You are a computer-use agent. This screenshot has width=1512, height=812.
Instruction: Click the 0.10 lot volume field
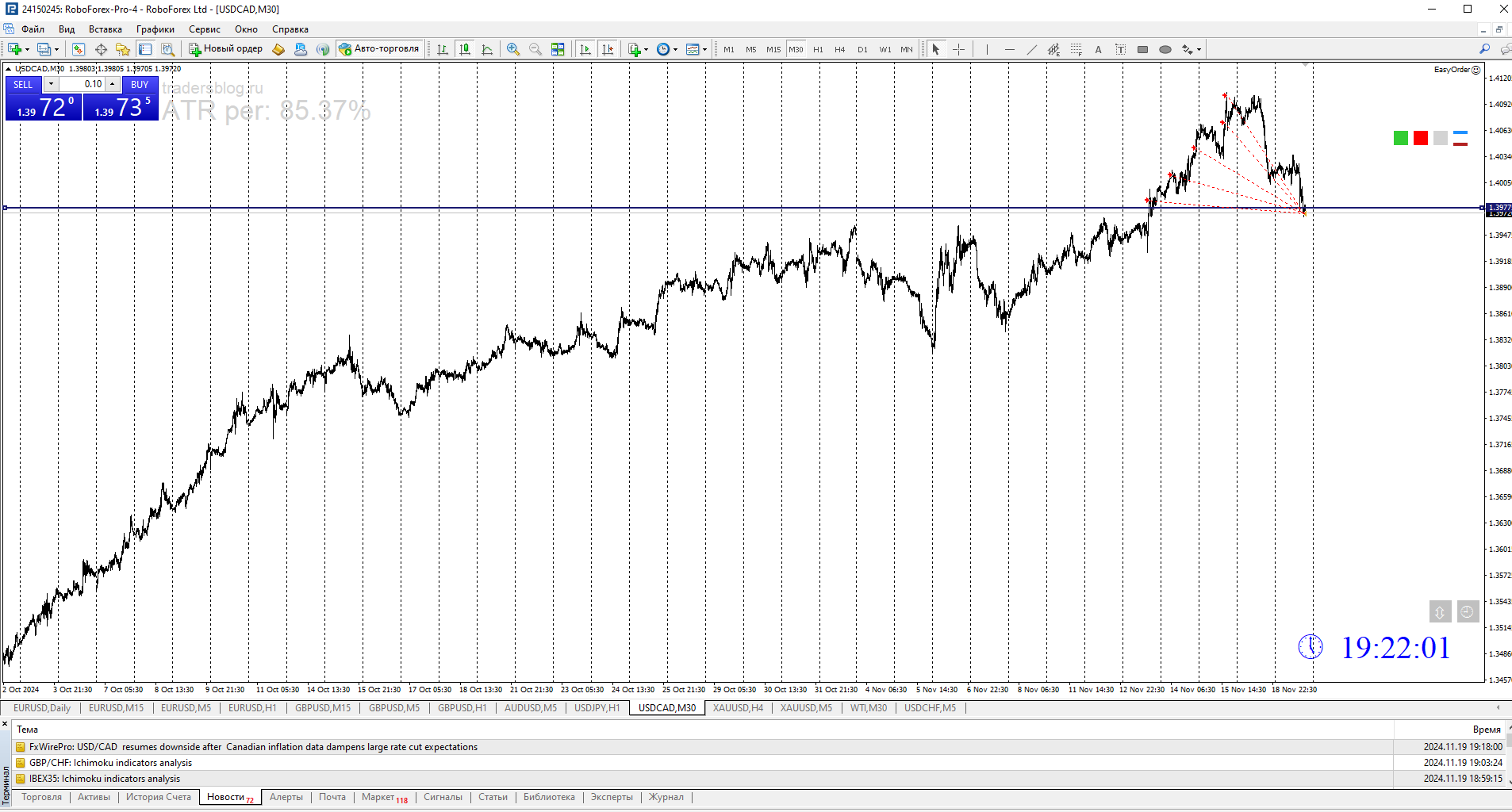coord(83,84)
